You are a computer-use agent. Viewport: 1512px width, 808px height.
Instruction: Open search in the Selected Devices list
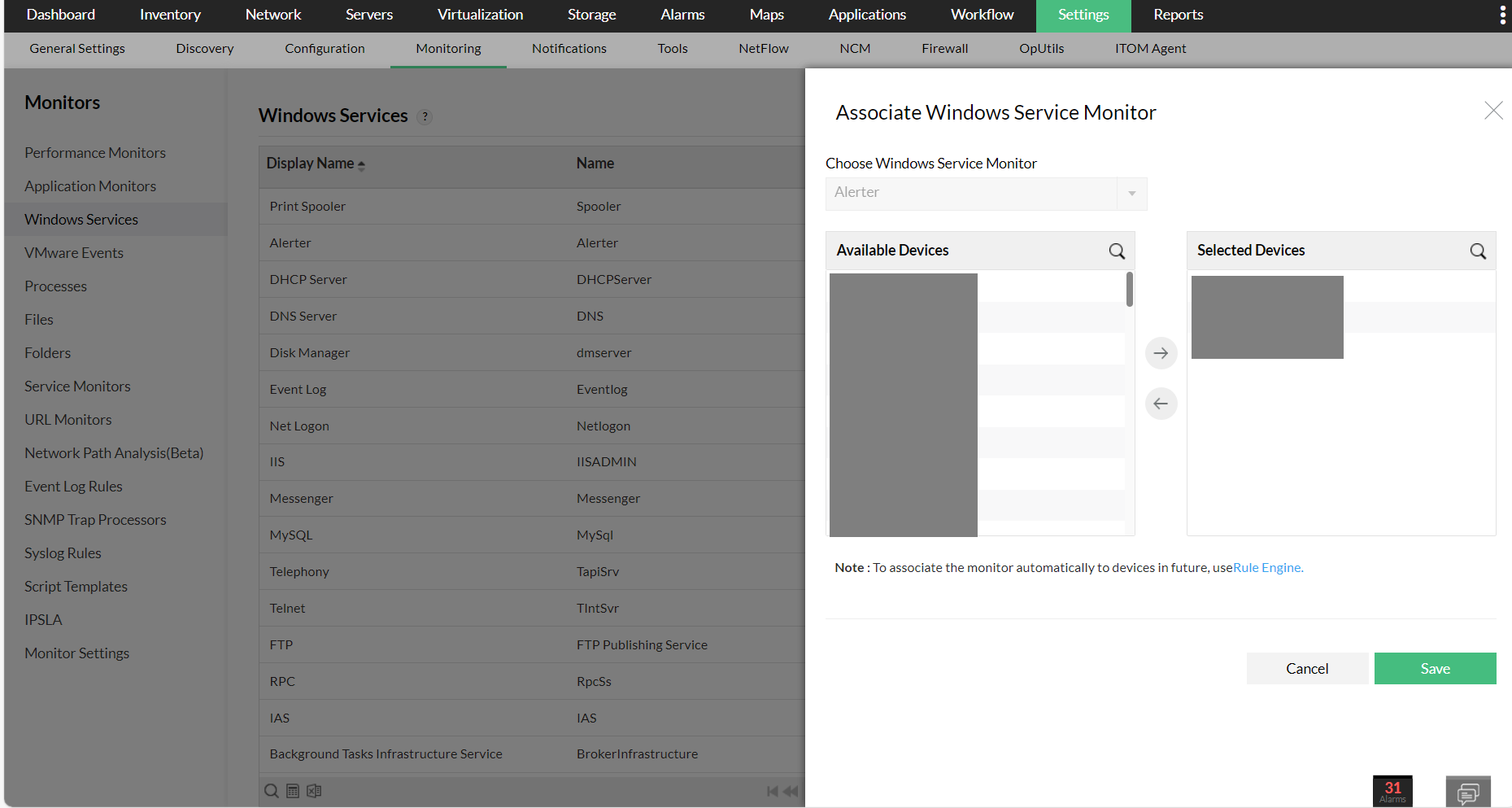tap(1477, 251)
